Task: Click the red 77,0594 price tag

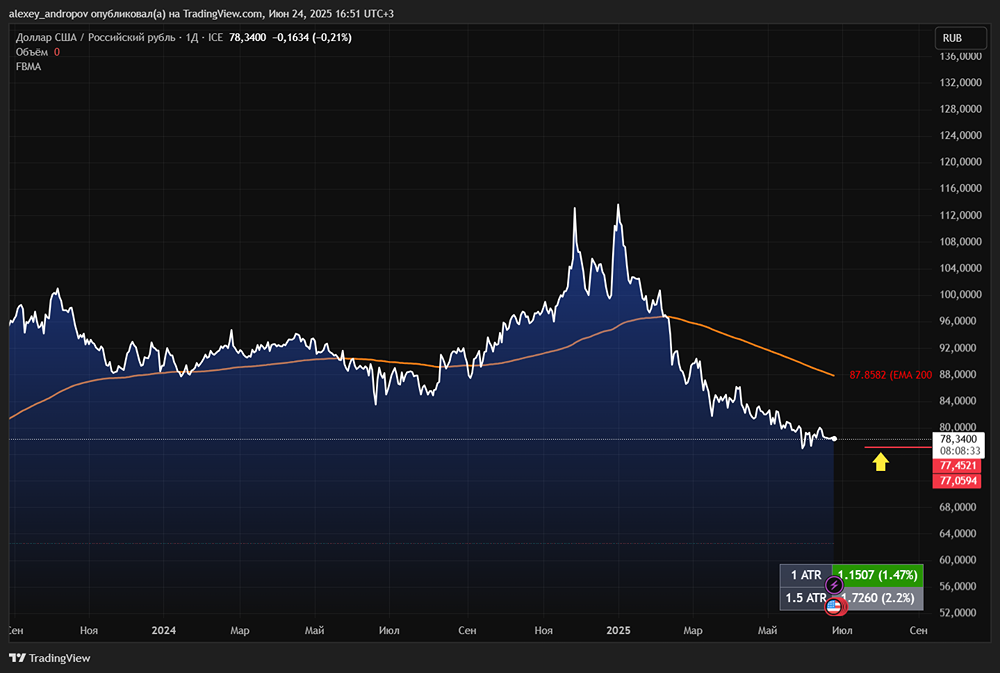Action: [957, 481]
